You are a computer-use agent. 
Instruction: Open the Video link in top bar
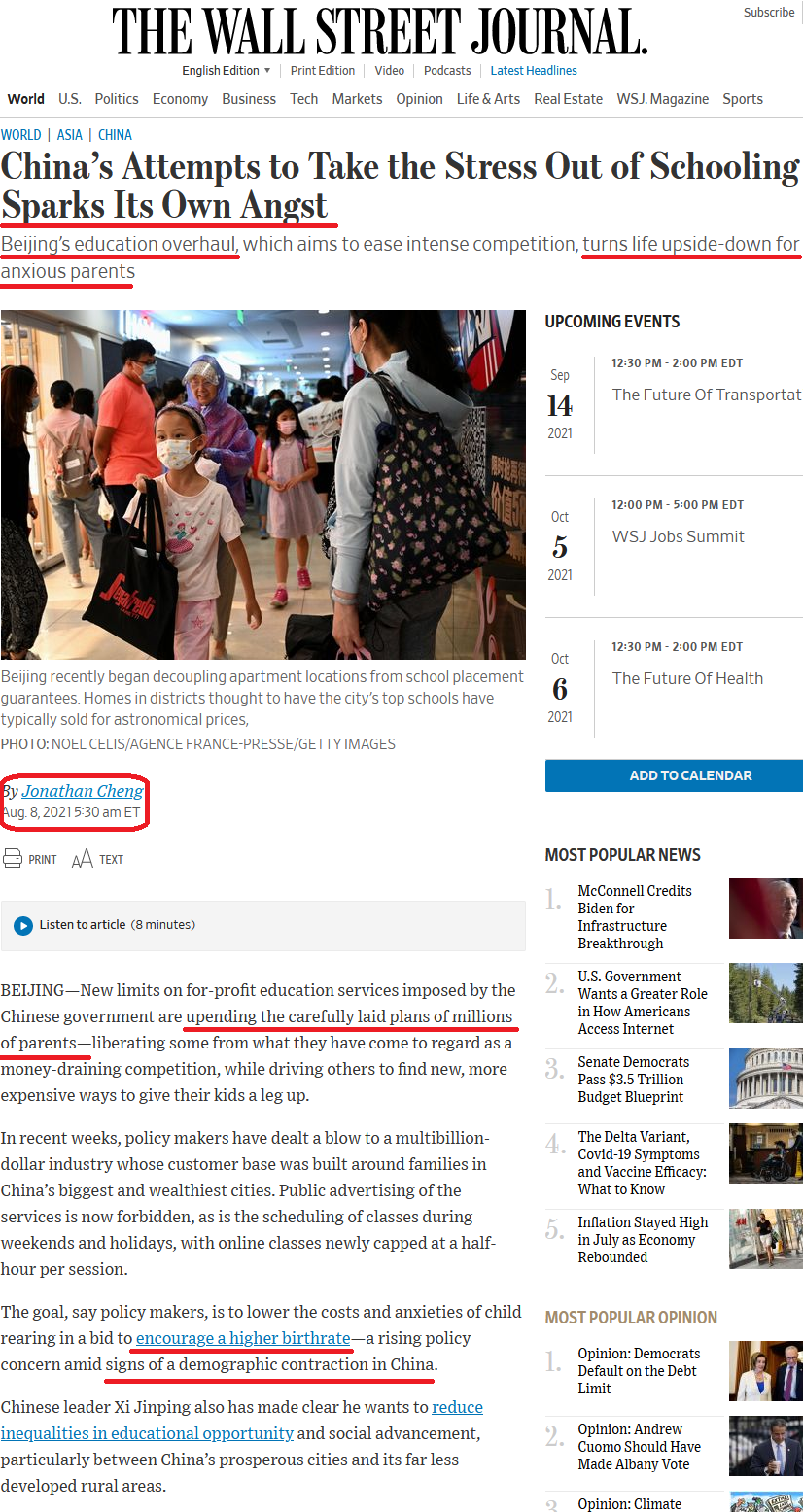coord(390,71)
